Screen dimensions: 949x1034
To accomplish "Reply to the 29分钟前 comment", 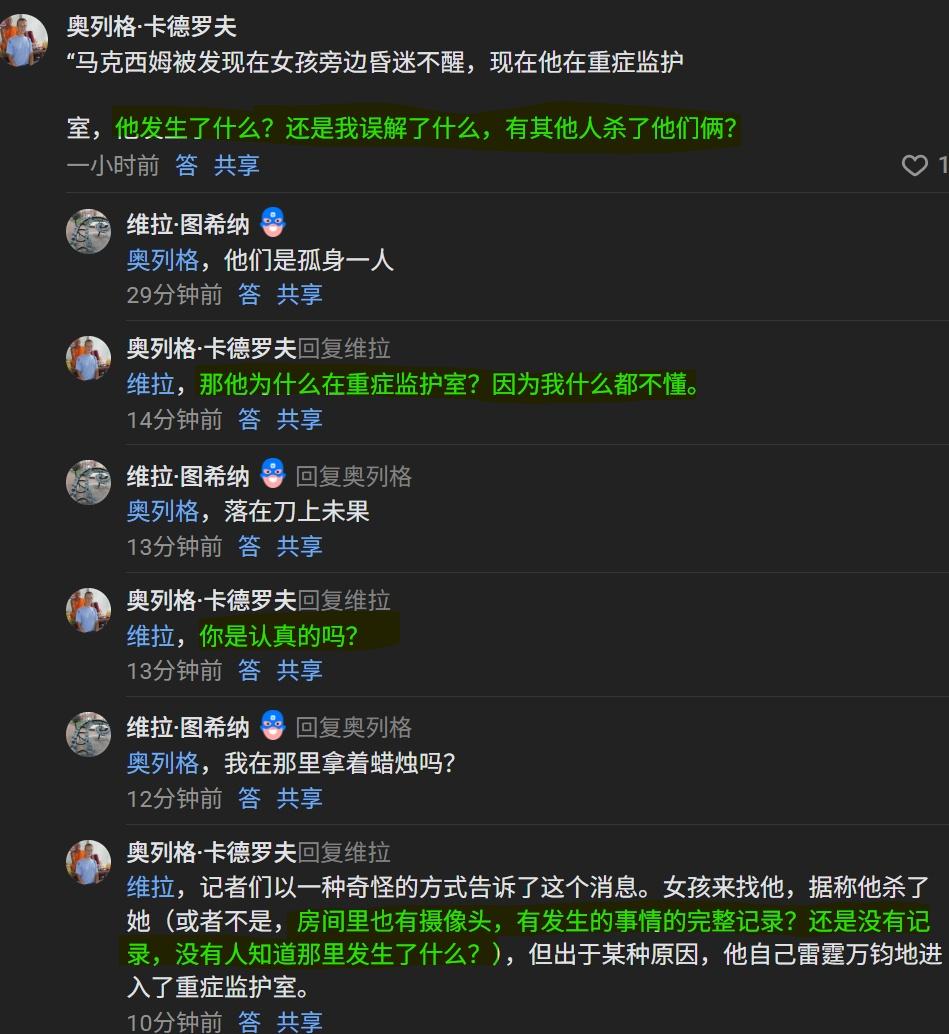I will point(249,294).
